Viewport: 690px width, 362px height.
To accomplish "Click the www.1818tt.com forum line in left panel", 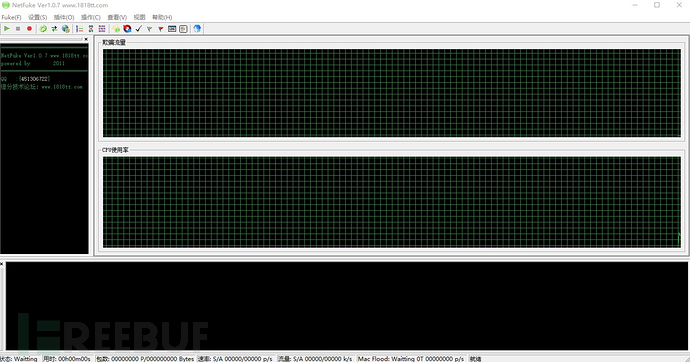I will [x=42, y=87].
